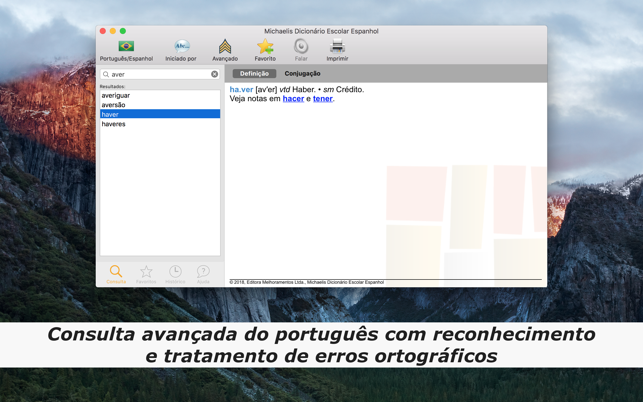Minimize the dictionary window

[113, 31]
